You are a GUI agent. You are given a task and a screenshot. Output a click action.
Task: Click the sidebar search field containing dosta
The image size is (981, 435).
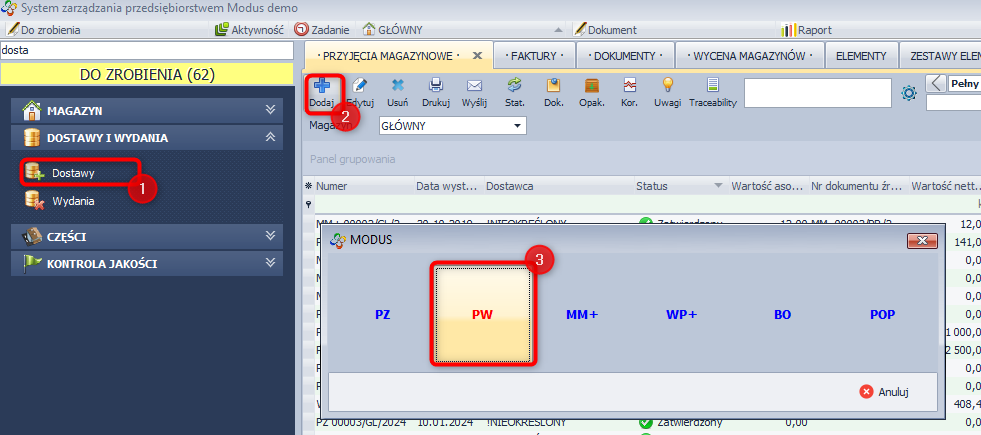pos(146,51)
